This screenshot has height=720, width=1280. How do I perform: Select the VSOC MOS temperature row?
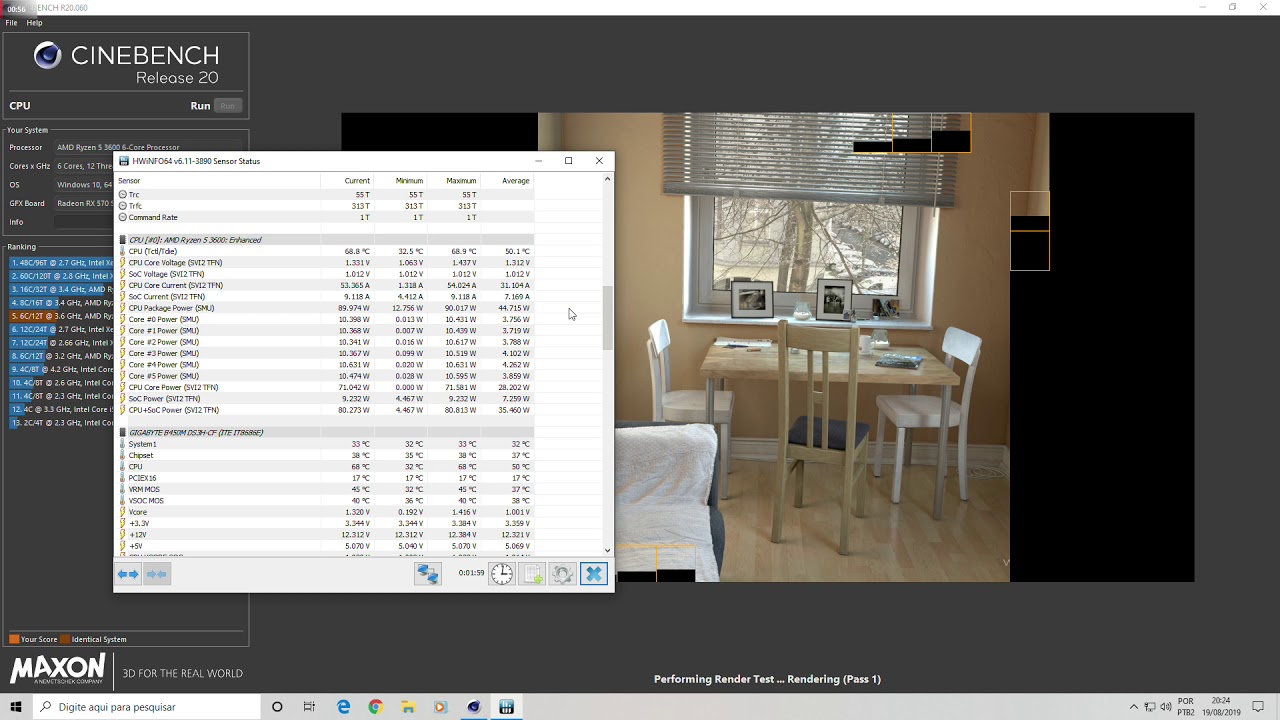pyautogui.click(x=325, y=501)
